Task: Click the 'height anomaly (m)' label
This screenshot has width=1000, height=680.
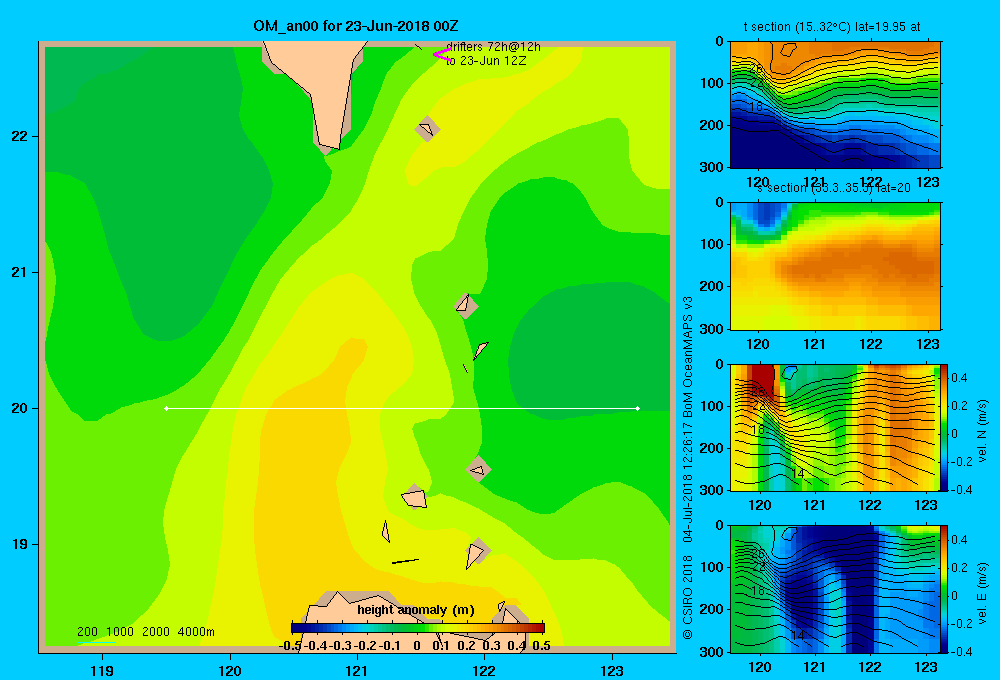Action: point(416,610)
